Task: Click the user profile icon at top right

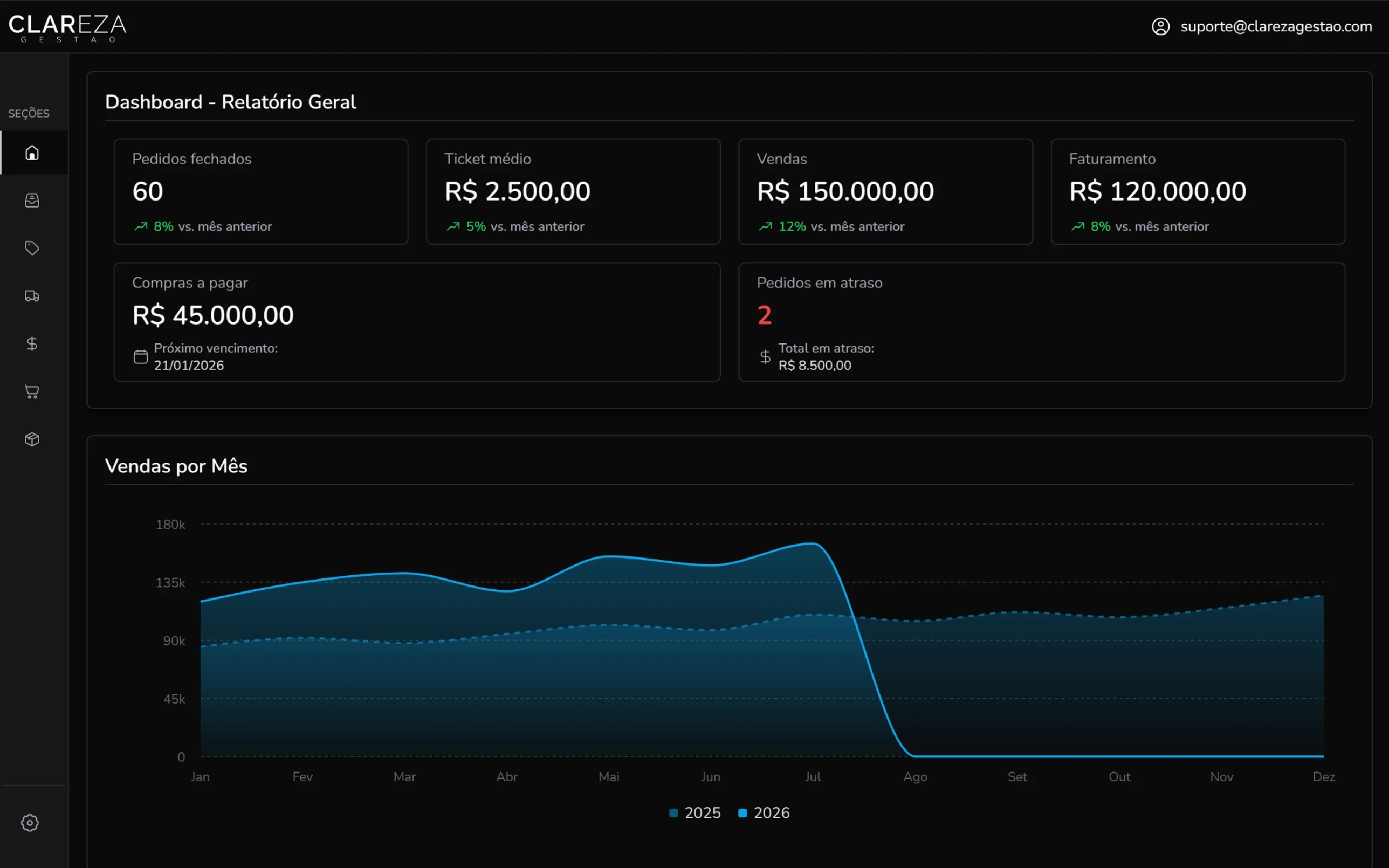Action: pos(1161,26)
